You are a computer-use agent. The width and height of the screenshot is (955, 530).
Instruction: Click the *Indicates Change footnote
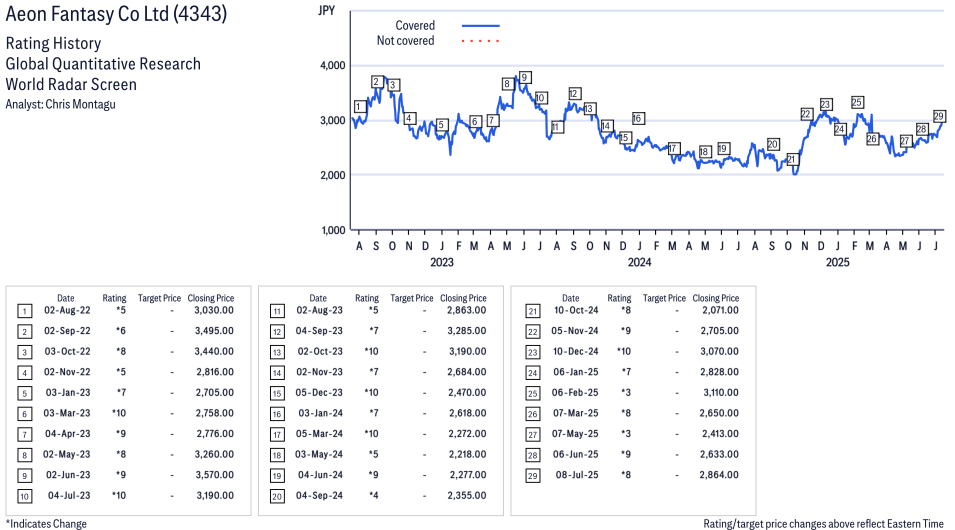[46, 523]
